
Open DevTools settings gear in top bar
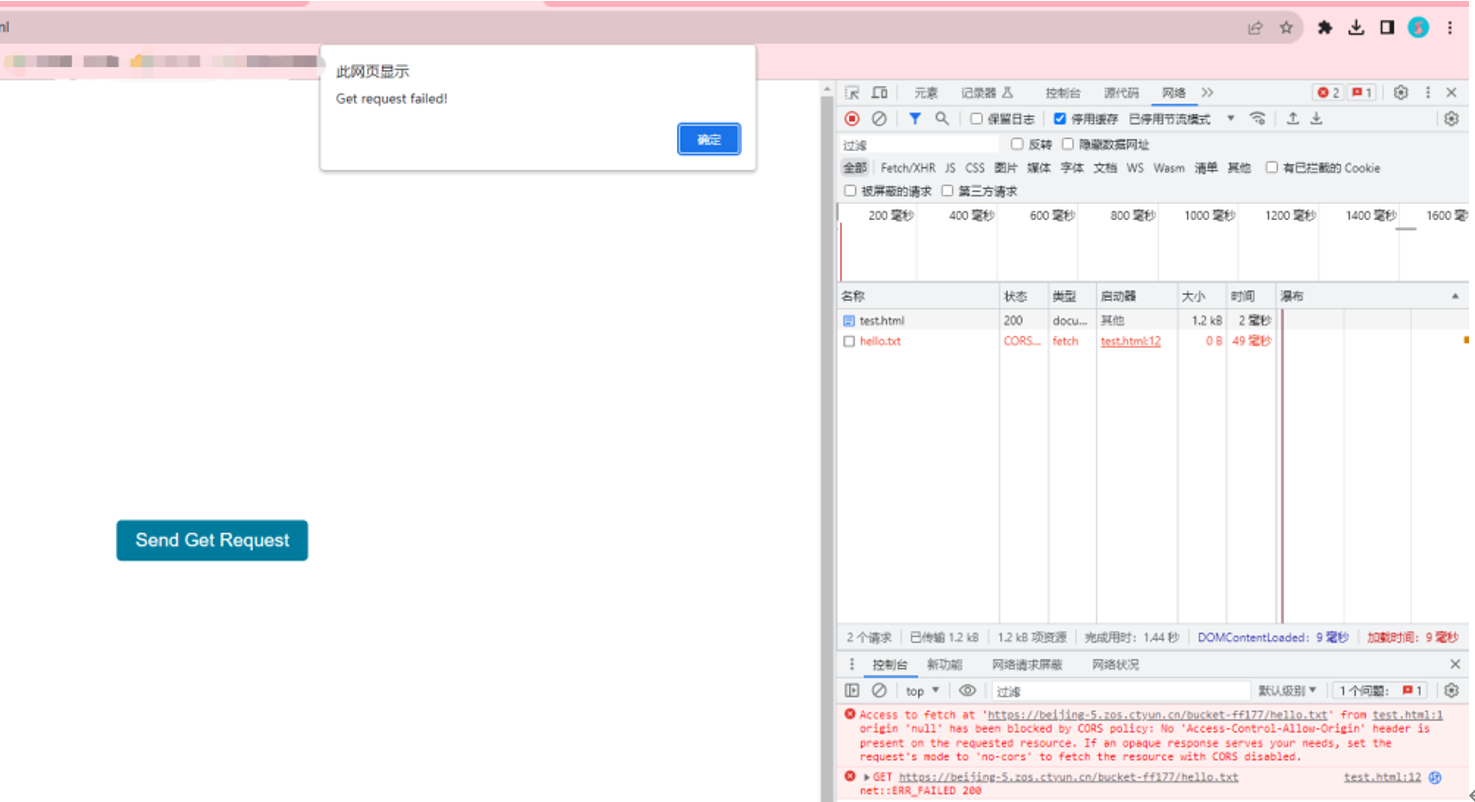pos(1401,93)
